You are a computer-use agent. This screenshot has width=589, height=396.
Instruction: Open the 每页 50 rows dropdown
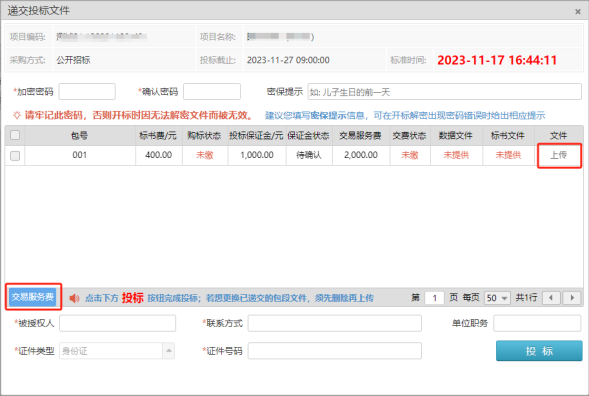coord(497,298)
